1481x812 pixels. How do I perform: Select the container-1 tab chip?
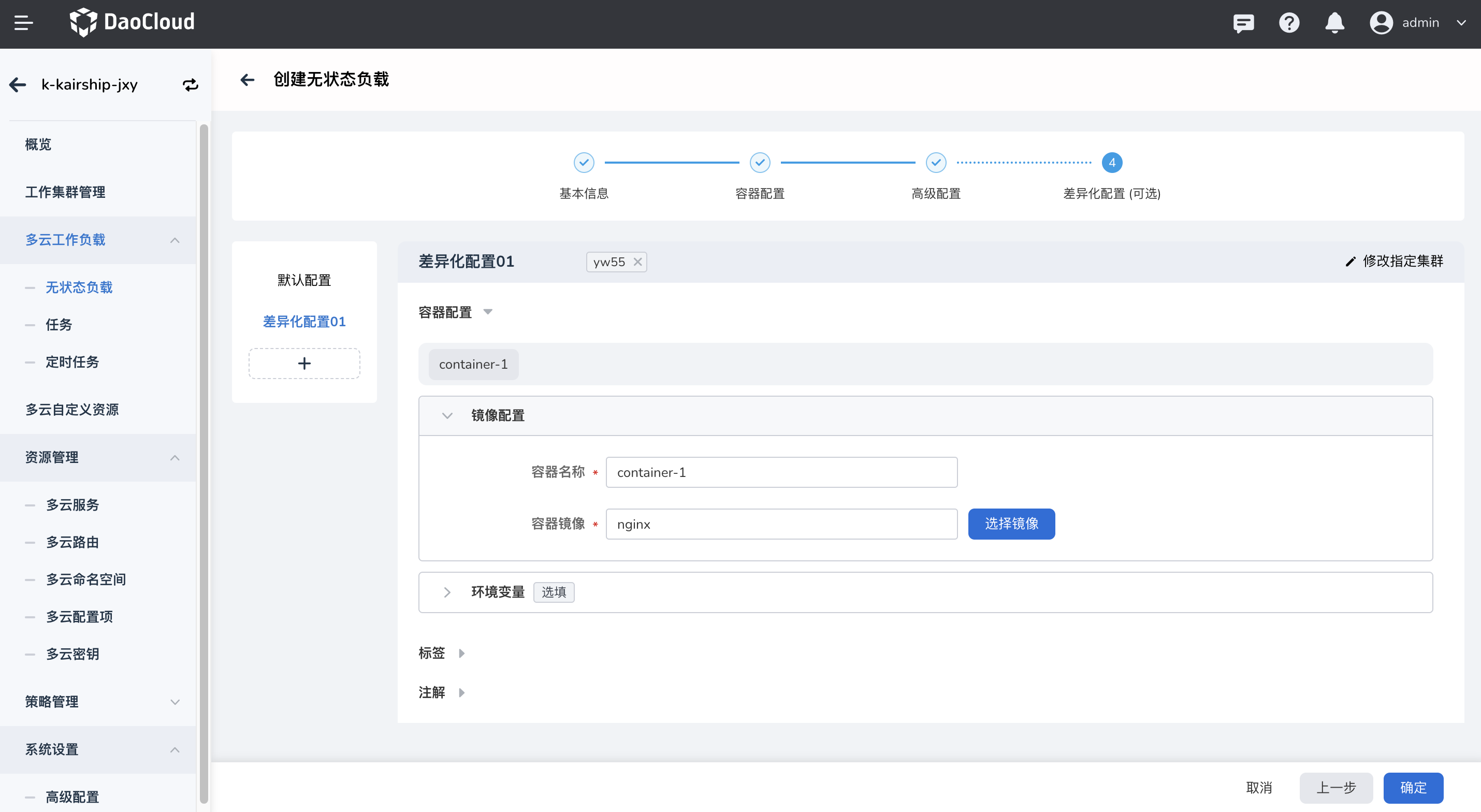point(473,364)
